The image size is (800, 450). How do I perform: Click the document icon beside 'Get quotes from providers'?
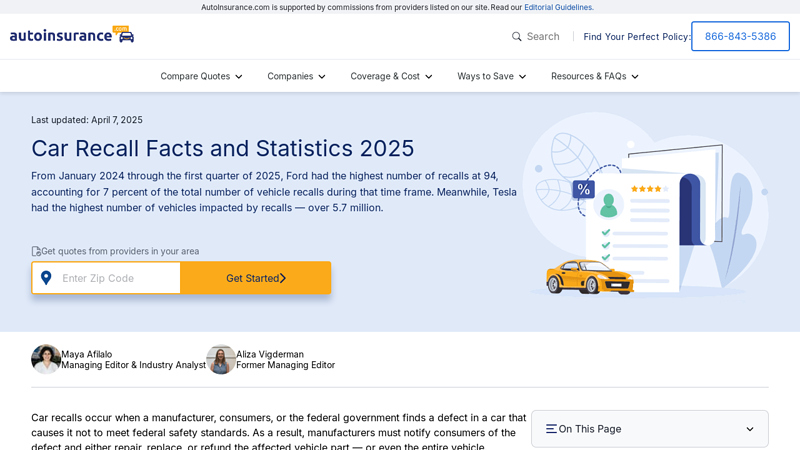click(x=36, y=251)
